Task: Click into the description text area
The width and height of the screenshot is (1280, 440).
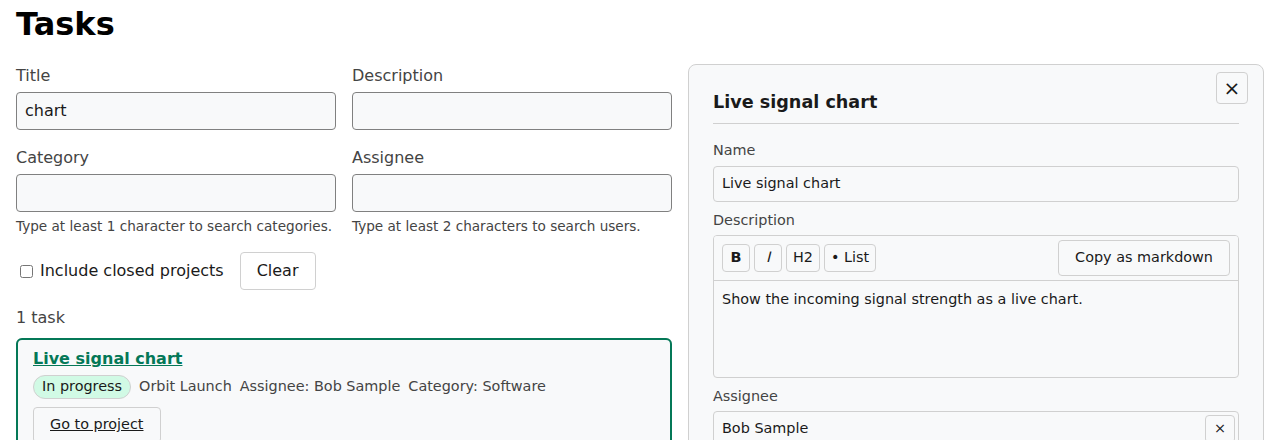Action: pyautogui.click(x=976, y=328)
